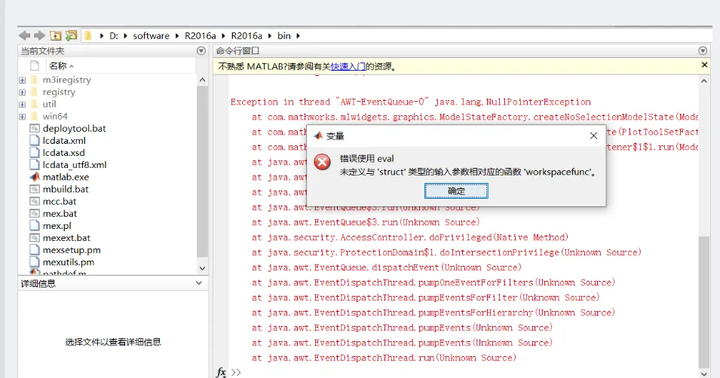Click the forward navigation arrow
The width and height of the screenshot is (720, 378).
point(39,35)
